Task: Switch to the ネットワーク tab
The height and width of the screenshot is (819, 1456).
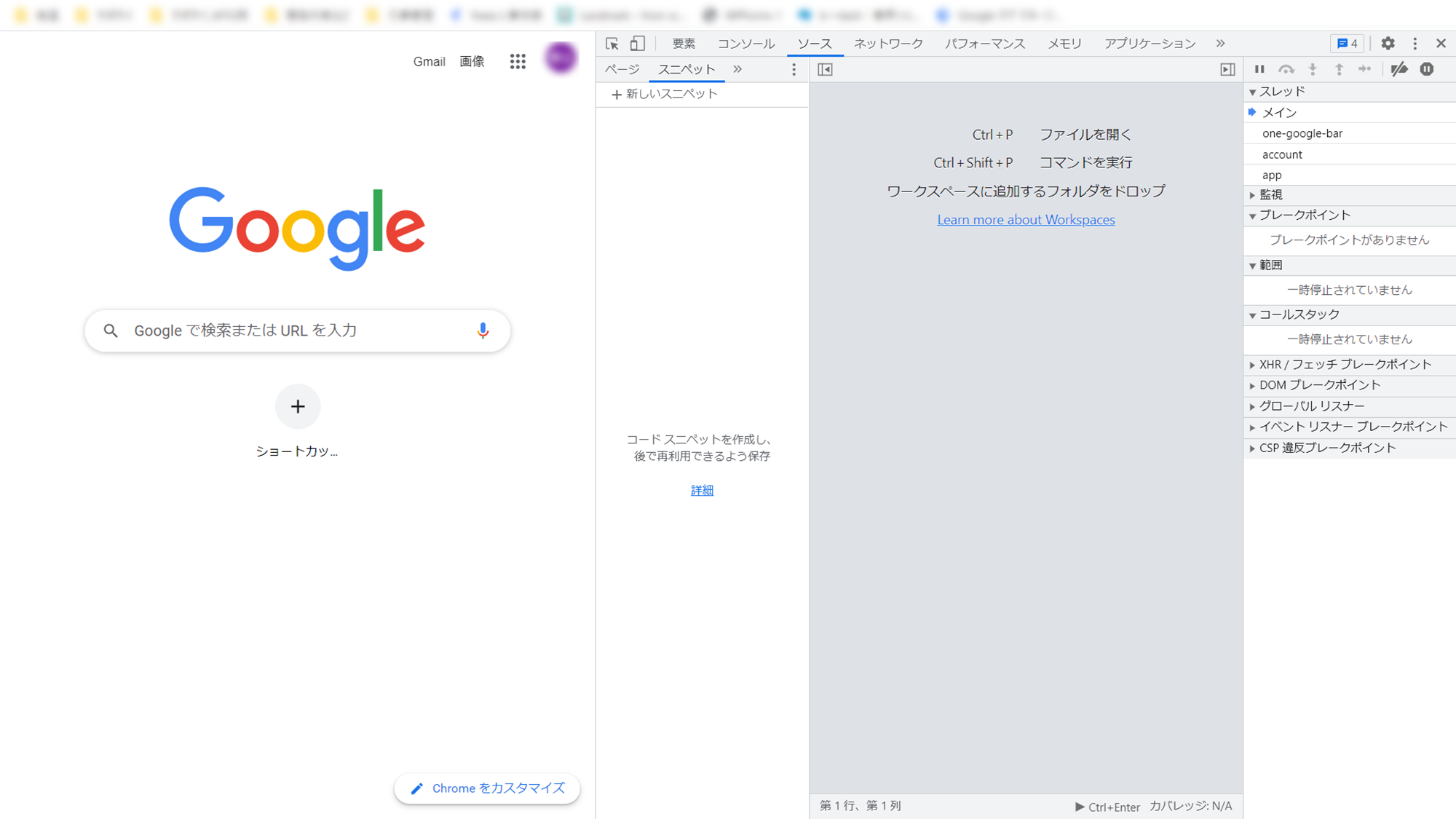Action: click(888, 44)
